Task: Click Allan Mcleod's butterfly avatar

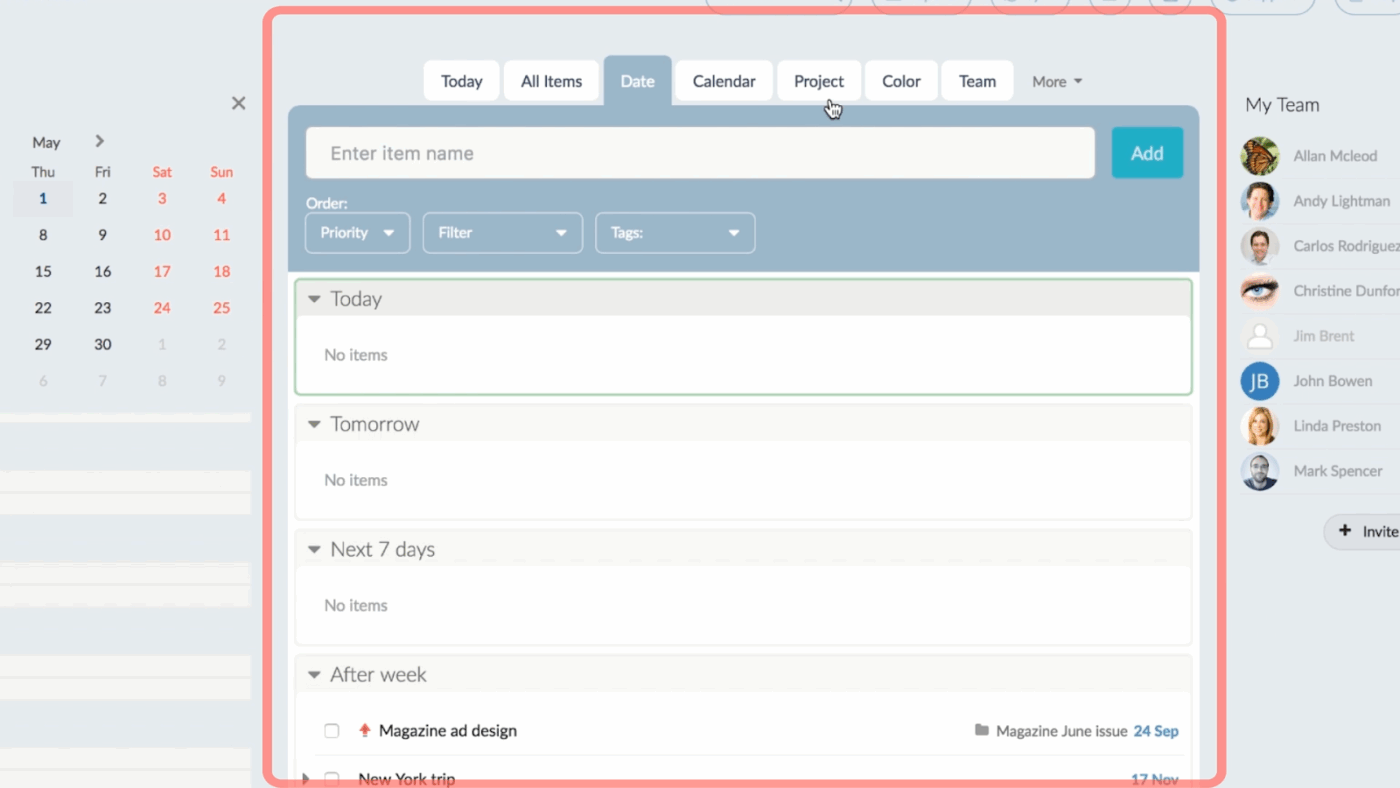Action: point(1260,156)
